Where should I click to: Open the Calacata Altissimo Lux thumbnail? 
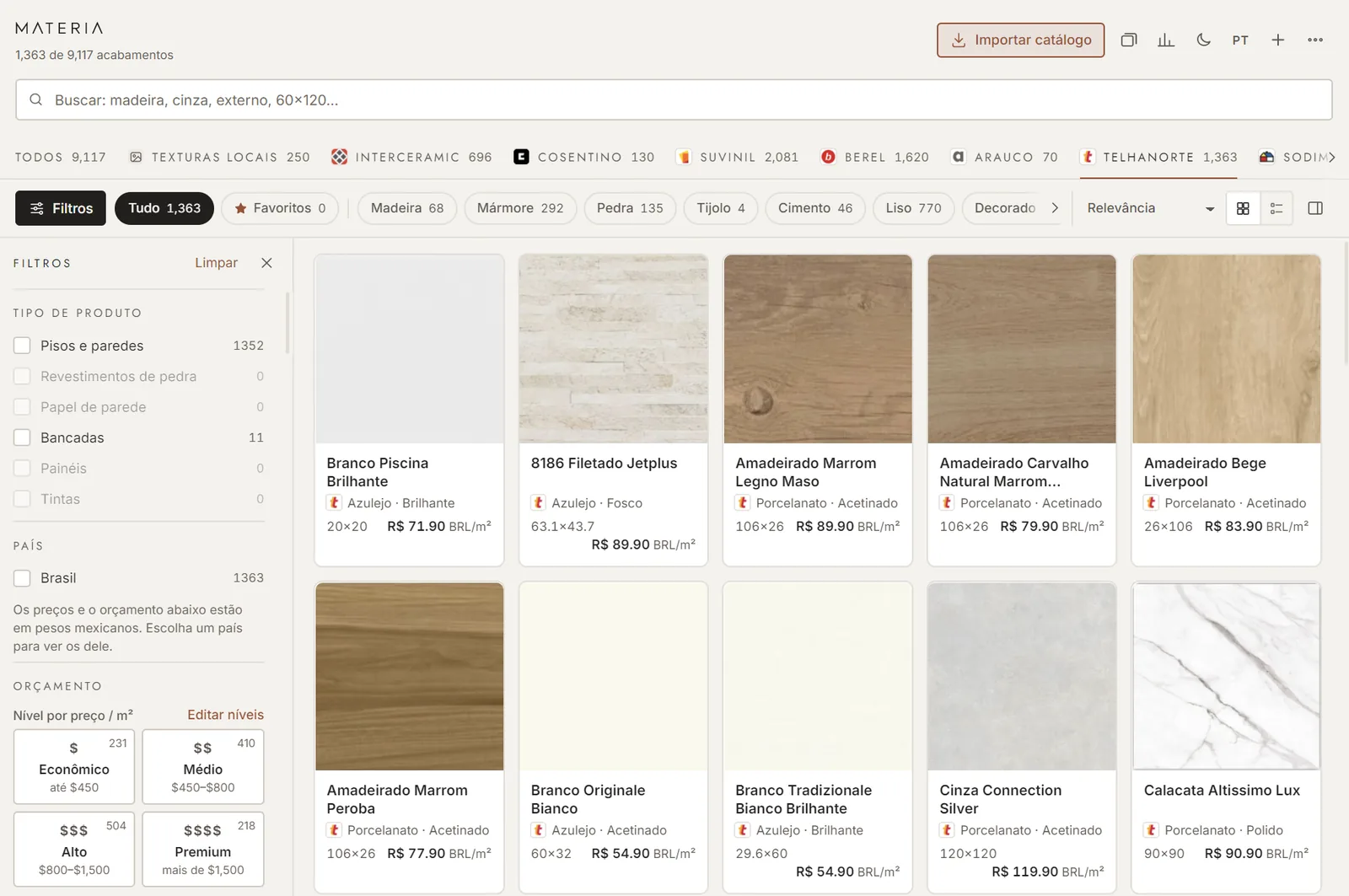[1226, 676]
